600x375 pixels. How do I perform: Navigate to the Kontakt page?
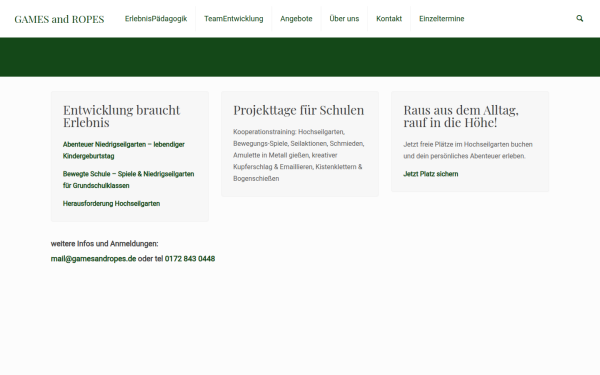click(389, 19)
